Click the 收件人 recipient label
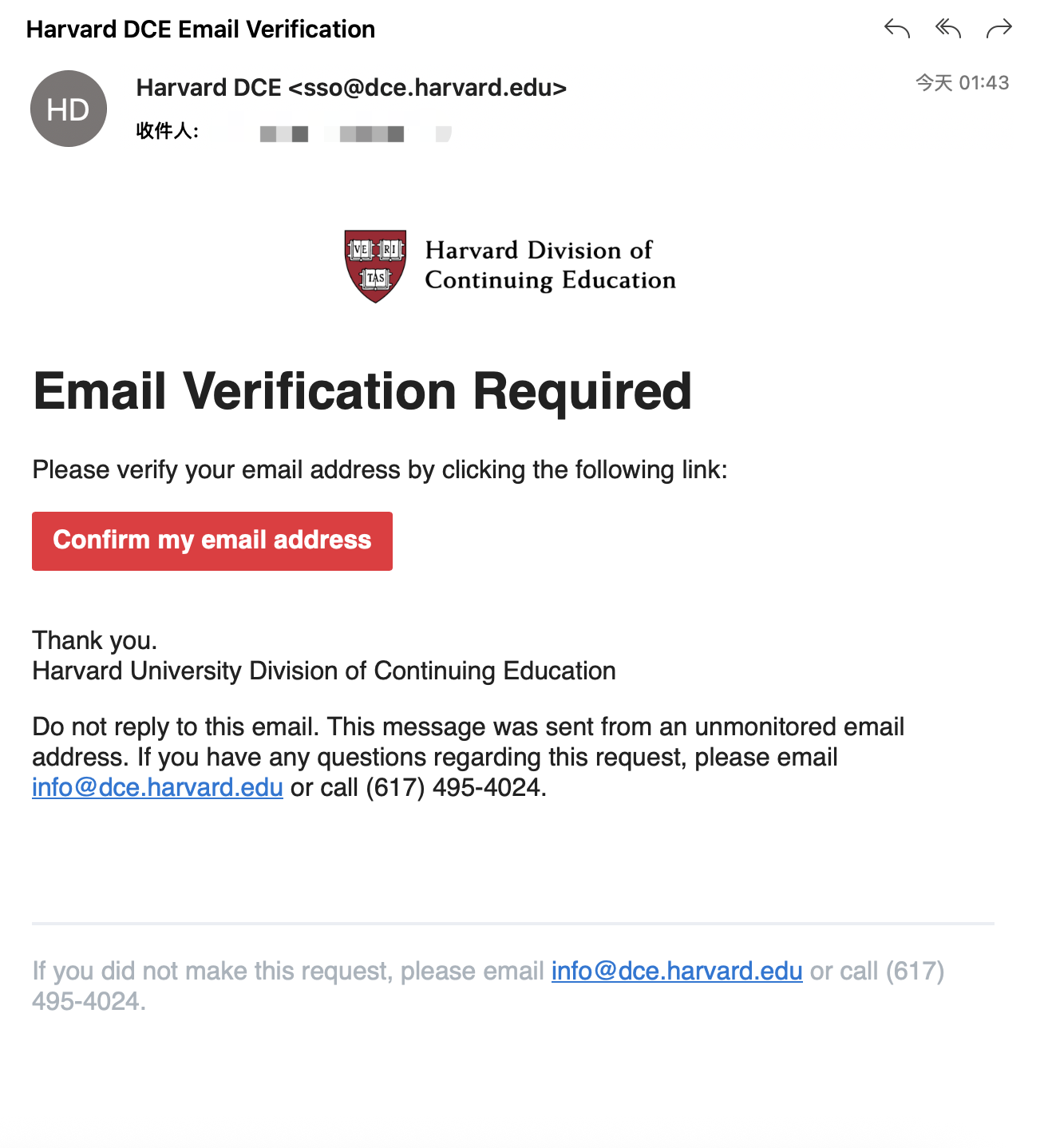This screenshot has width=1044, height=1148. pos(167,131)
